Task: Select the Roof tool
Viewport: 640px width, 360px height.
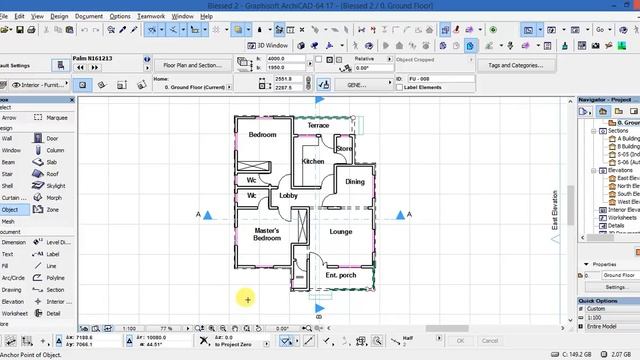Action: click(x=46, y=174)
